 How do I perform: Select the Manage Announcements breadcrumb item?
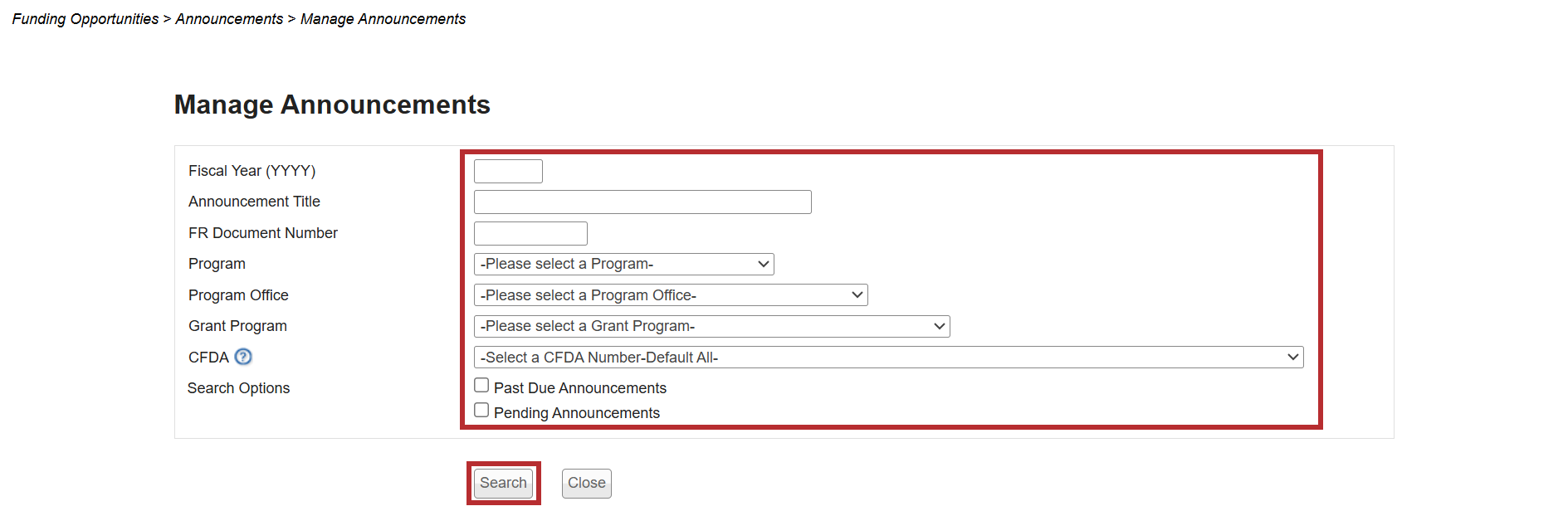[383, 19]
